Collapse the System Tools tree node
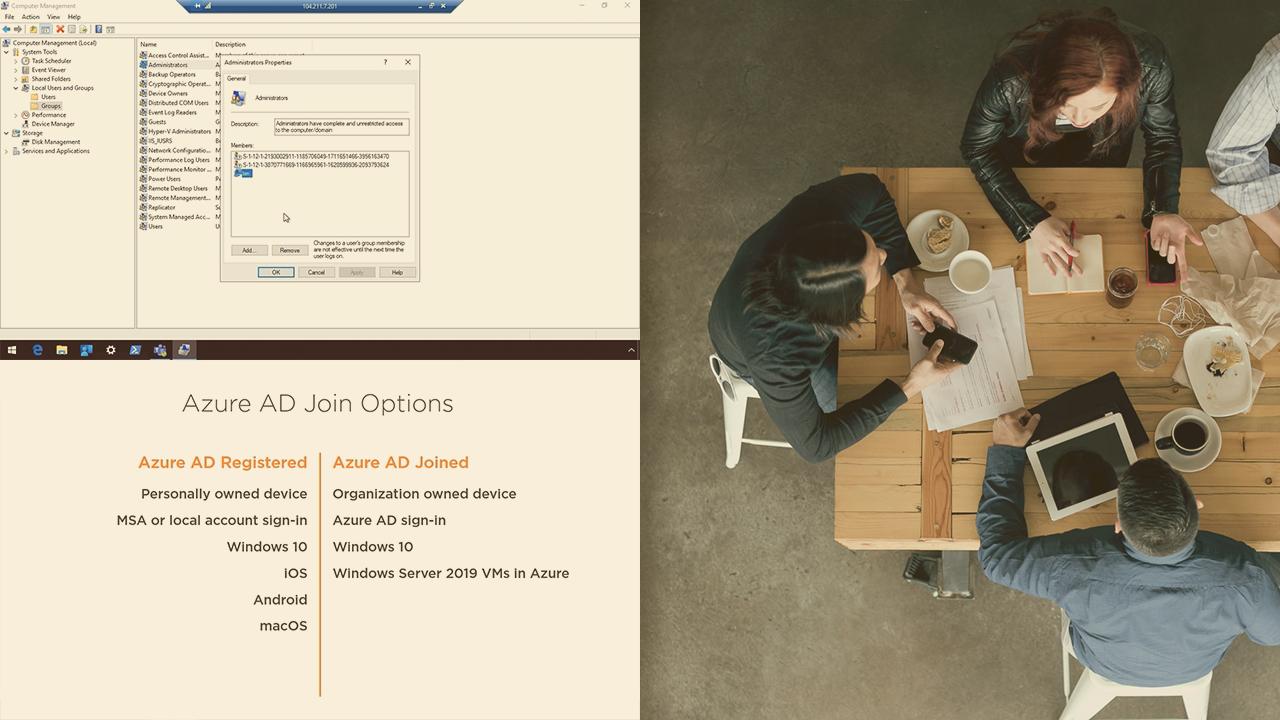This screenshot has width=1280, height=720. click(x=7, y=52)
